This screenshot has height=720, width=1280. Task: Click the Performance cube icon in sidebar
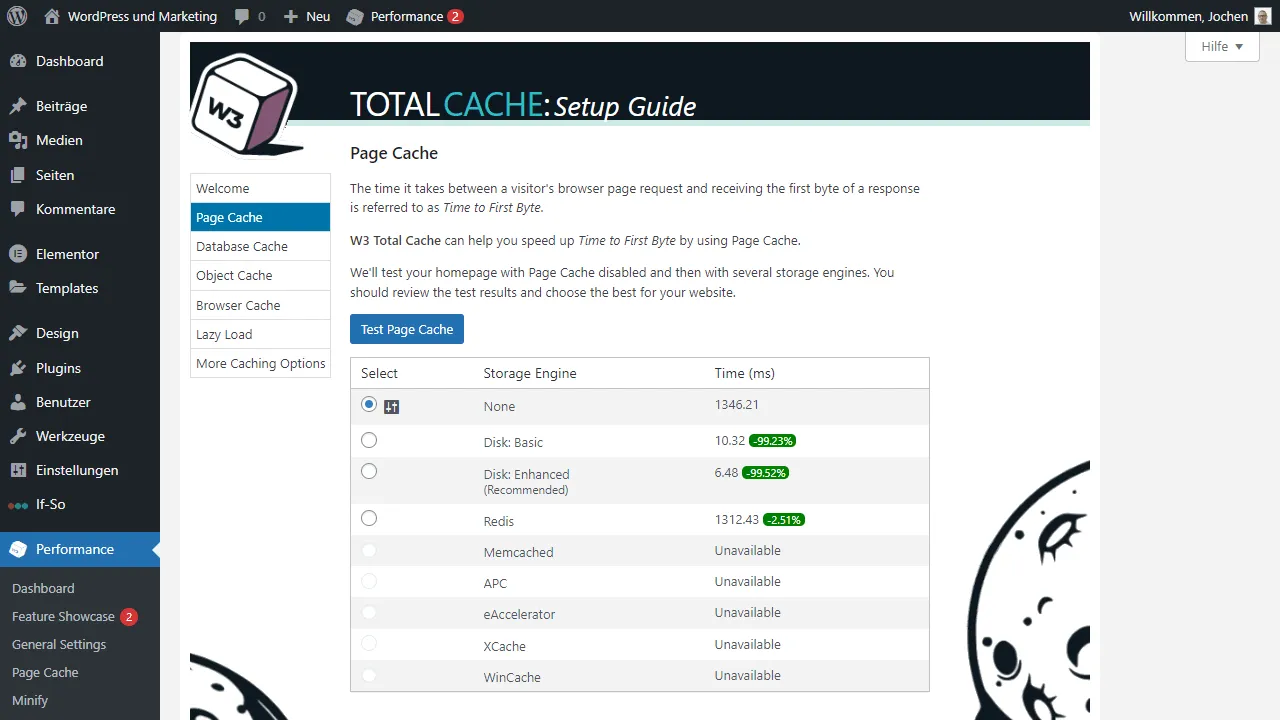coord(18,549)
